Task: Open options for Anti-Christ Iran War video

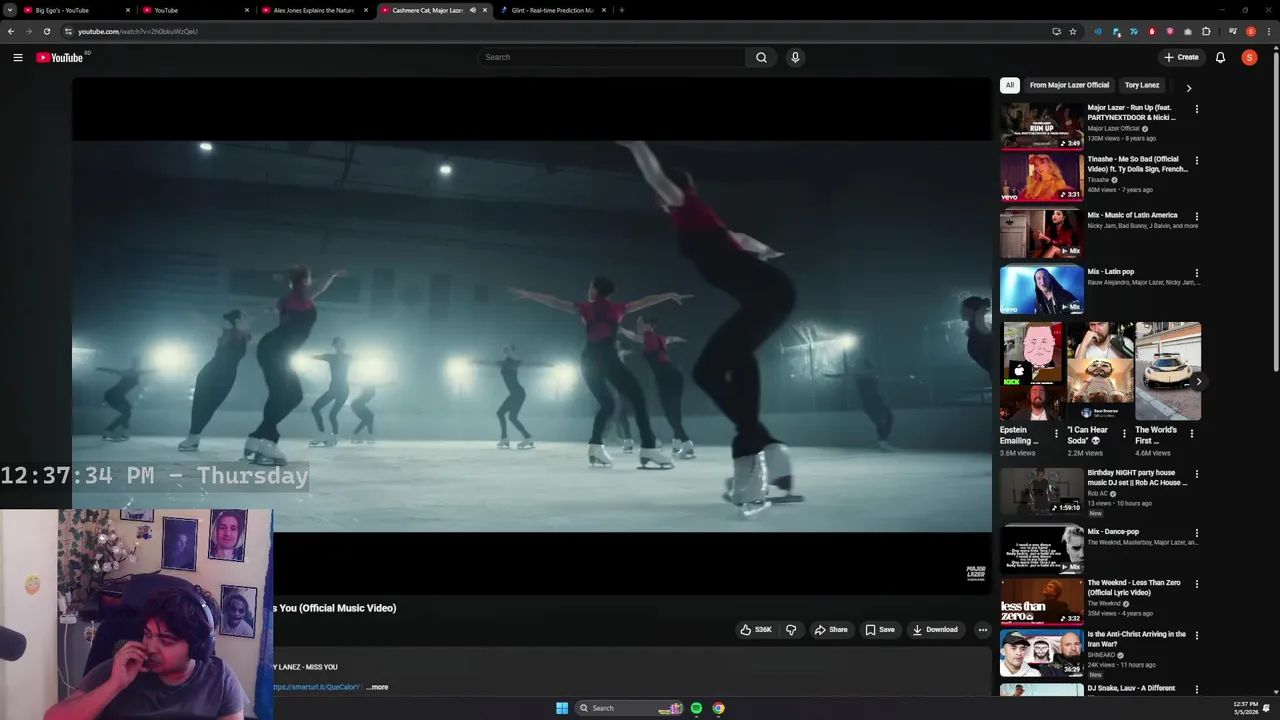Action: (x=1196, y=635)
